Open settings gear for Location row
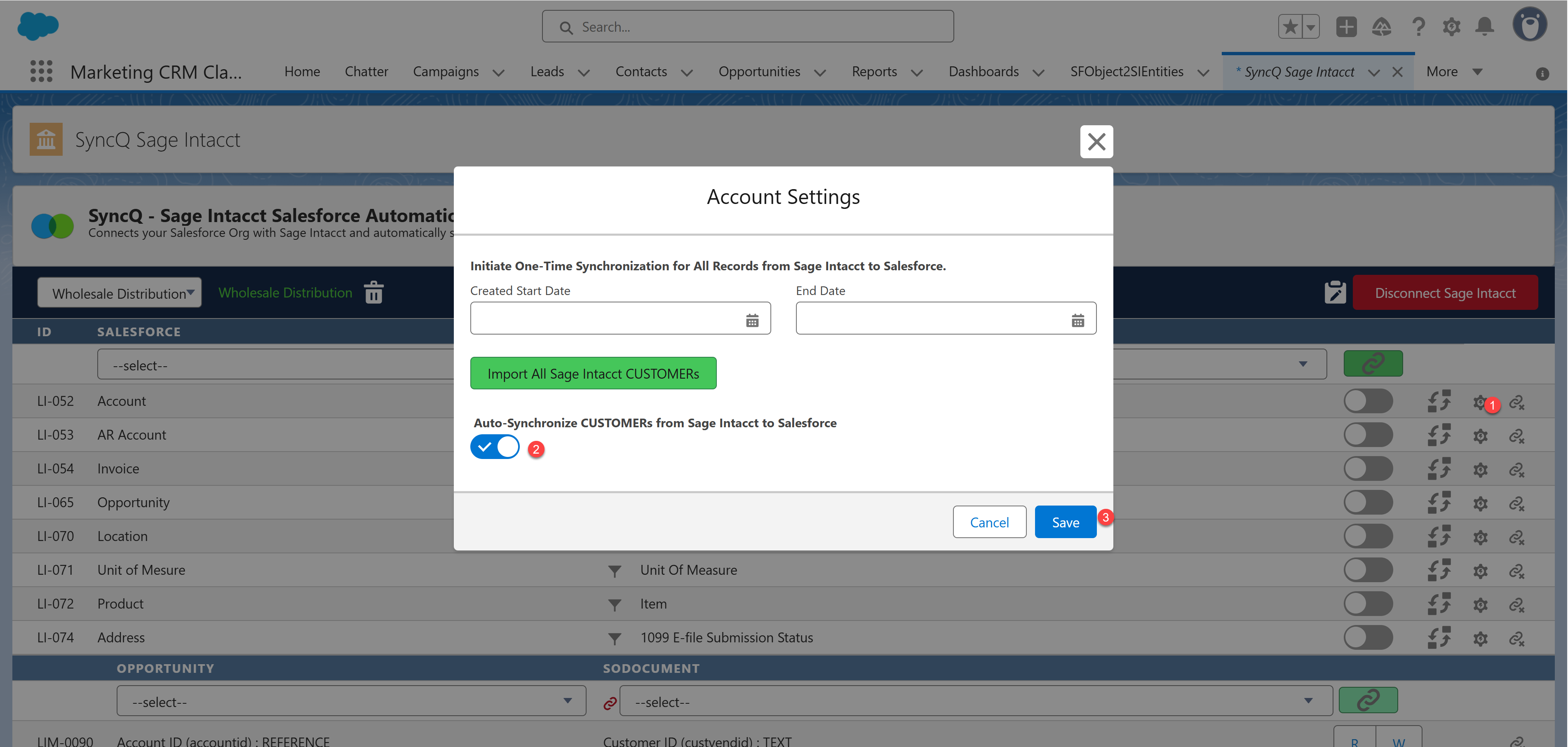Screen dimensions: 1568x747 click(x=1480, y=537)
